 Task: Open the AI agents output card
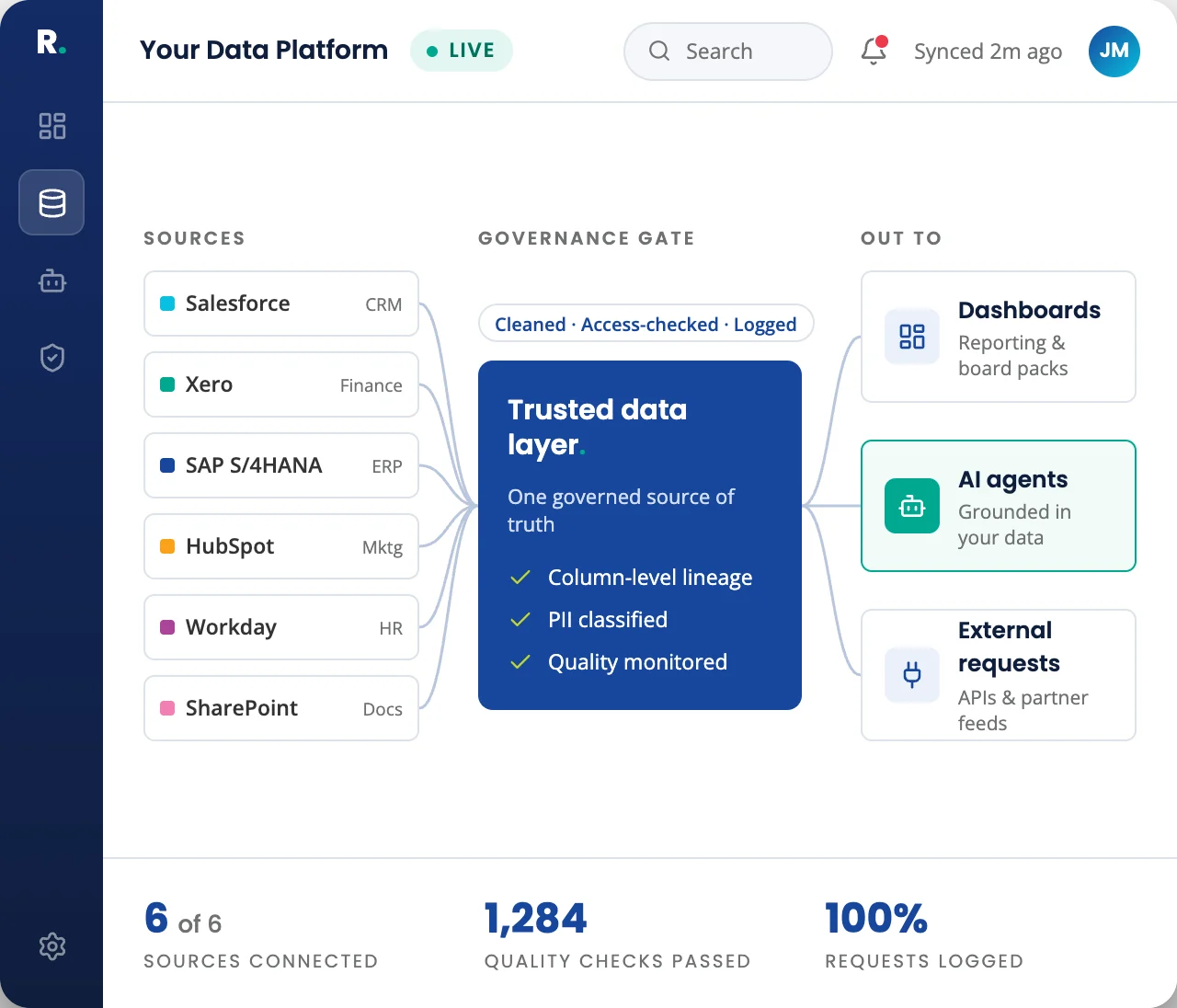click(x=999, y=506)
